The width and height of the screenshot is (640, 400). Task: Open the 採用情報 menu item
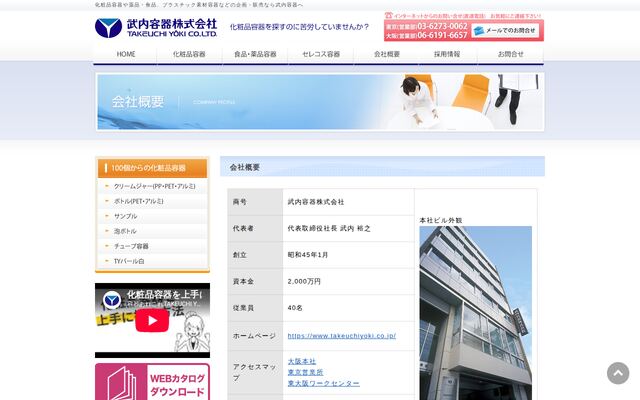(x=447, y=54)
